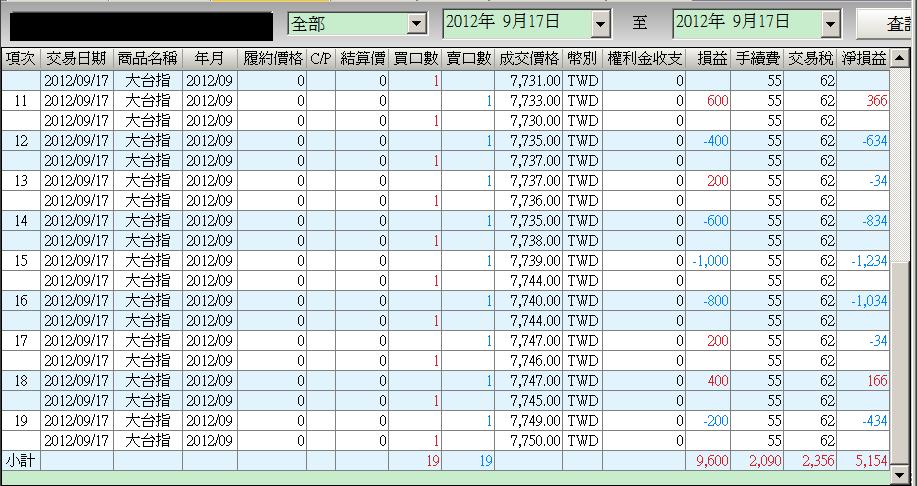
Task: Click the 賣口數 column header
Action: (x=468, y=58)
